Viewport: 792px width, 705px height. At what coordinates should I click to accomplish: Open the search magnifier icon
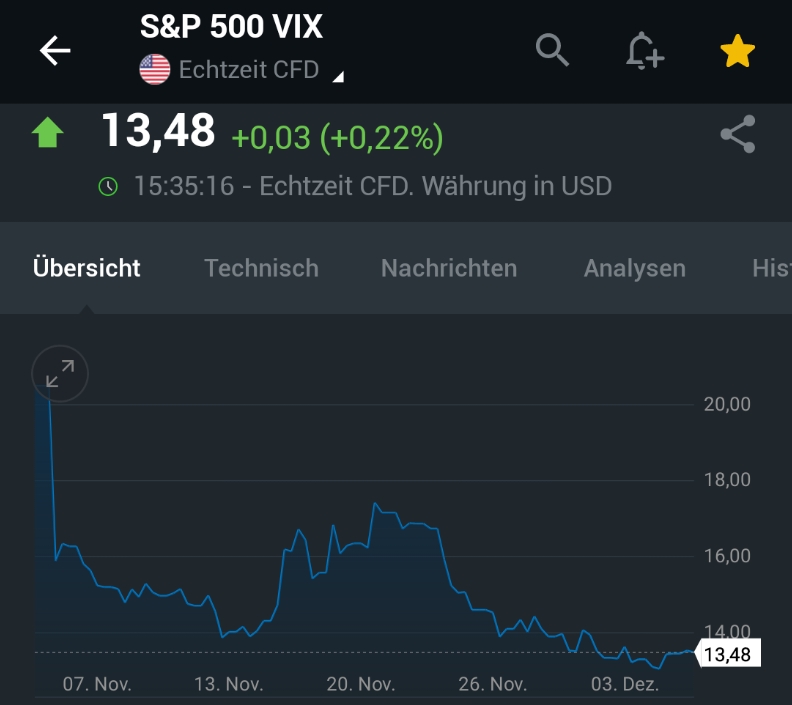click(x=552, y=49)
